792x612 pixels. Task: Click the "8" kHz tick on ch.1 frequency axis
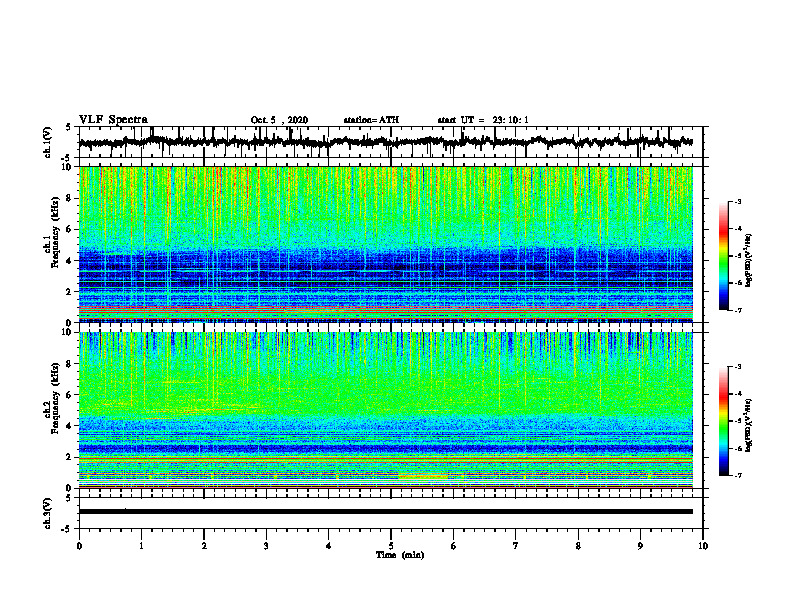click(70, 198)
